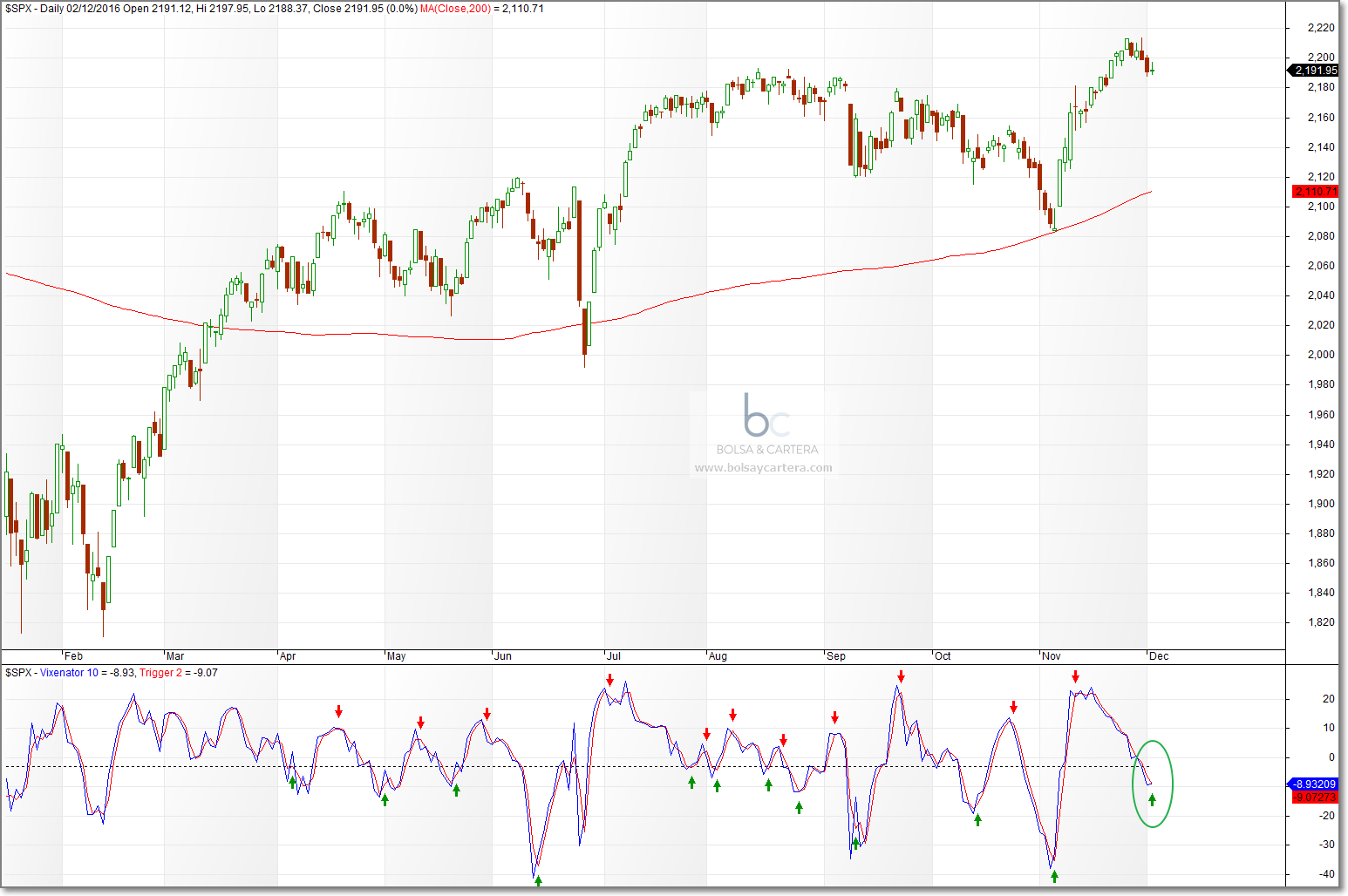Viewport: 1348px width, 896px height.
Task: Click the Apr label on the time axis
Action: [288, 656]
